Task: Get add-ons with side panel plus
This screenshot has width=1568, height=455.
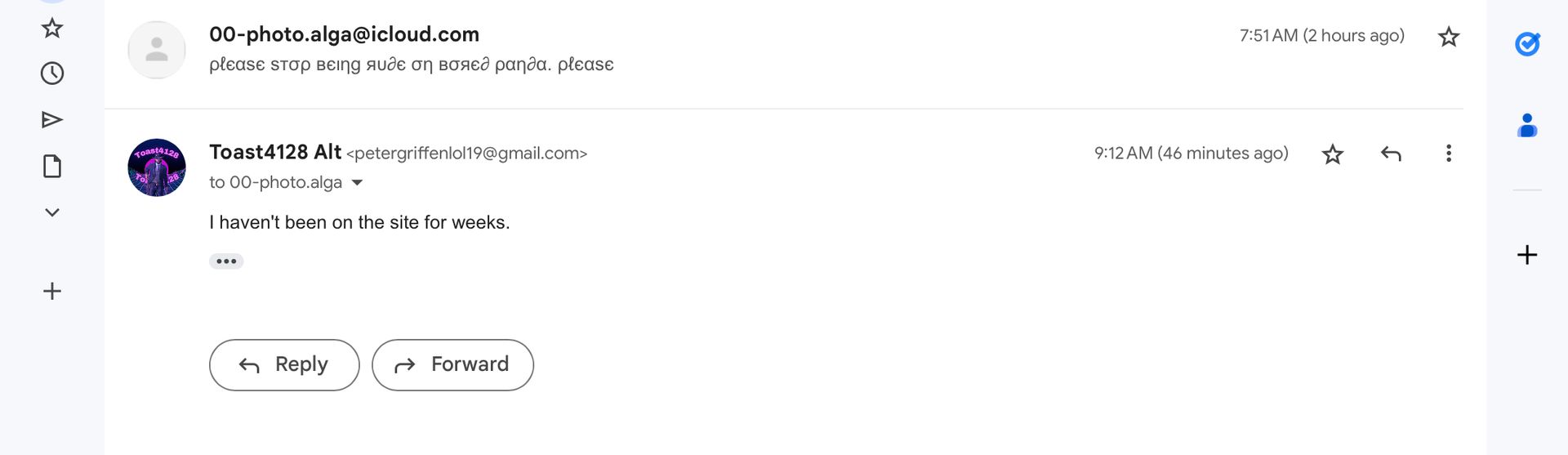Action: [1526, 255]
